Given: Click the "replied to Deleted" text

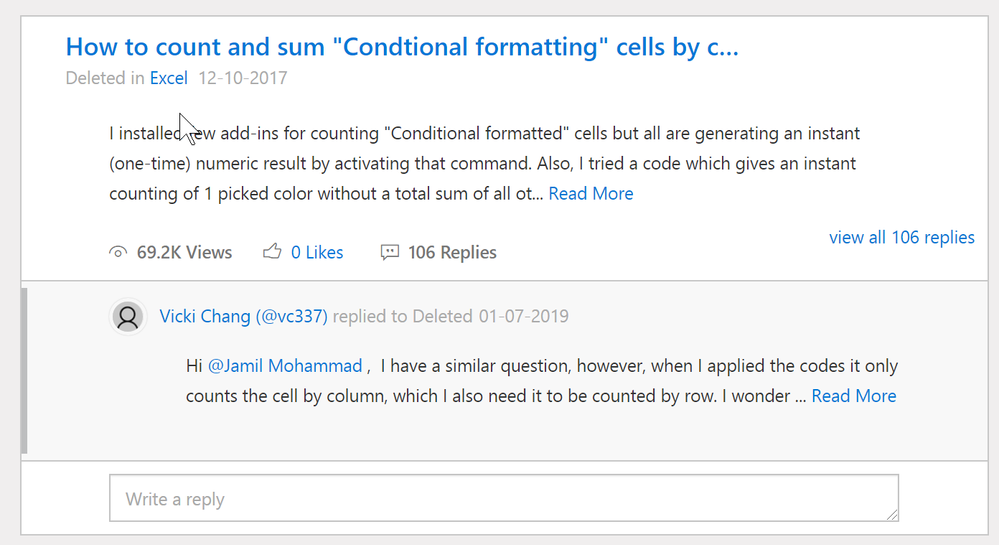Looking at the screenshot, I should click(402, 317).
